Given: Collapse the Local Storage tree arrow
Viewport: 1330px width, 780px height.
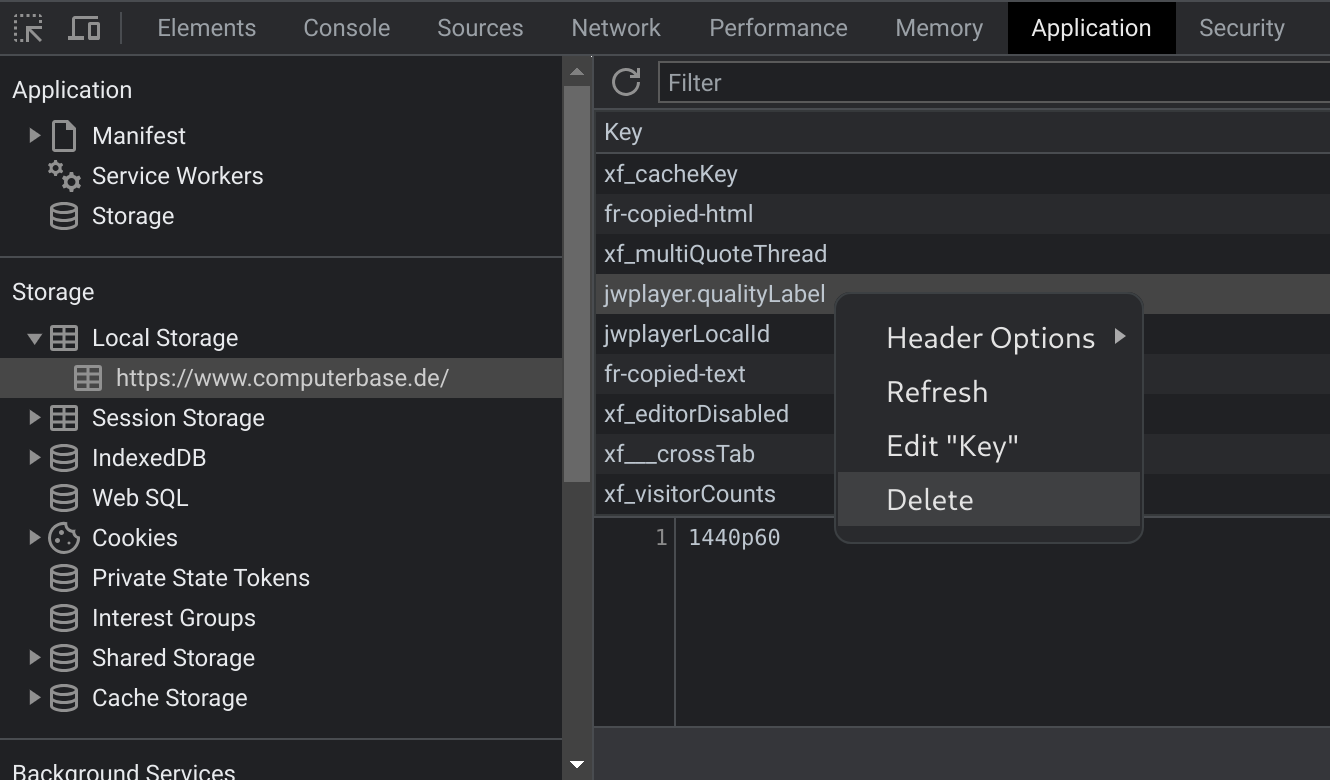Looking at the screenshot, I should click(35, 338).
